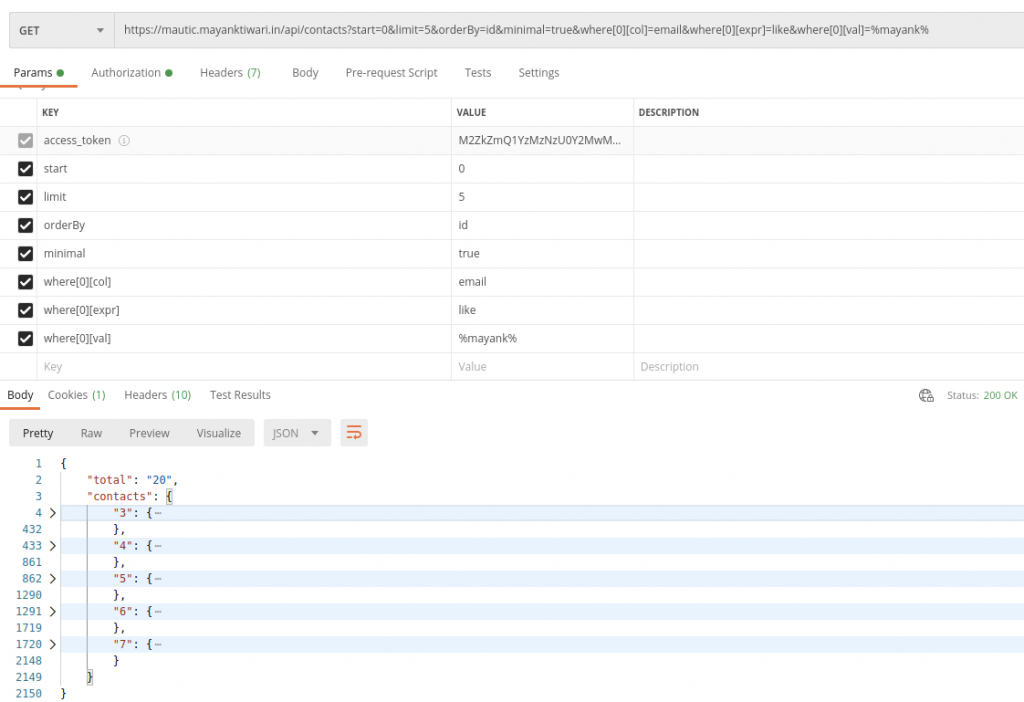Expand the contact "3" JSON node
Image resolution: width=1024 pixels, height=702 pixels.
coord(53,513)
